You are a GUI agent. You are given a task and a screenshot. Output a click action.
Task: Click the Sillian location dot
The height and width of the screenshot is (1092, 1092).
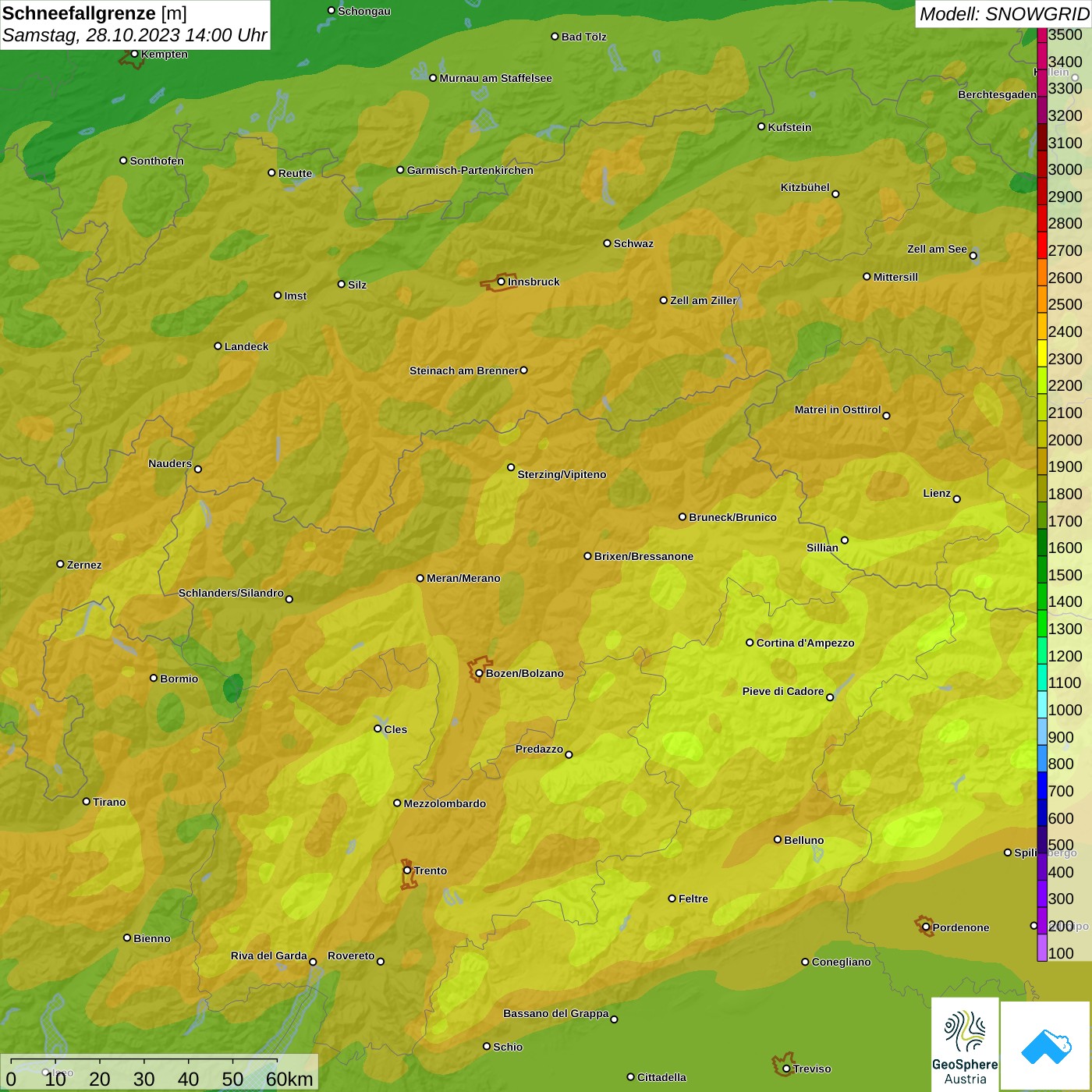tap(844, 540)
